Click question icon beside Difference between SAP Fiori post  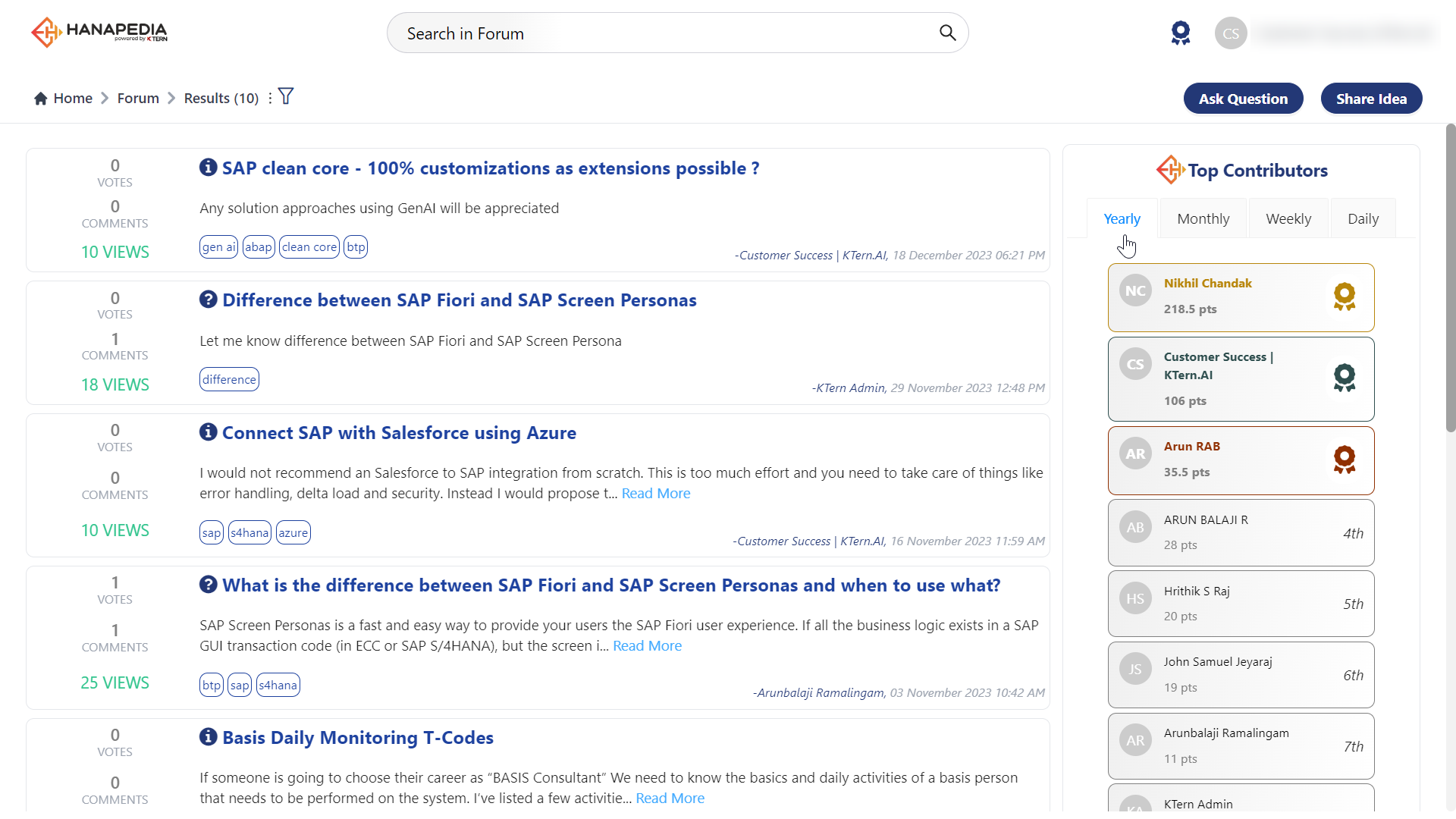point(209,299)
